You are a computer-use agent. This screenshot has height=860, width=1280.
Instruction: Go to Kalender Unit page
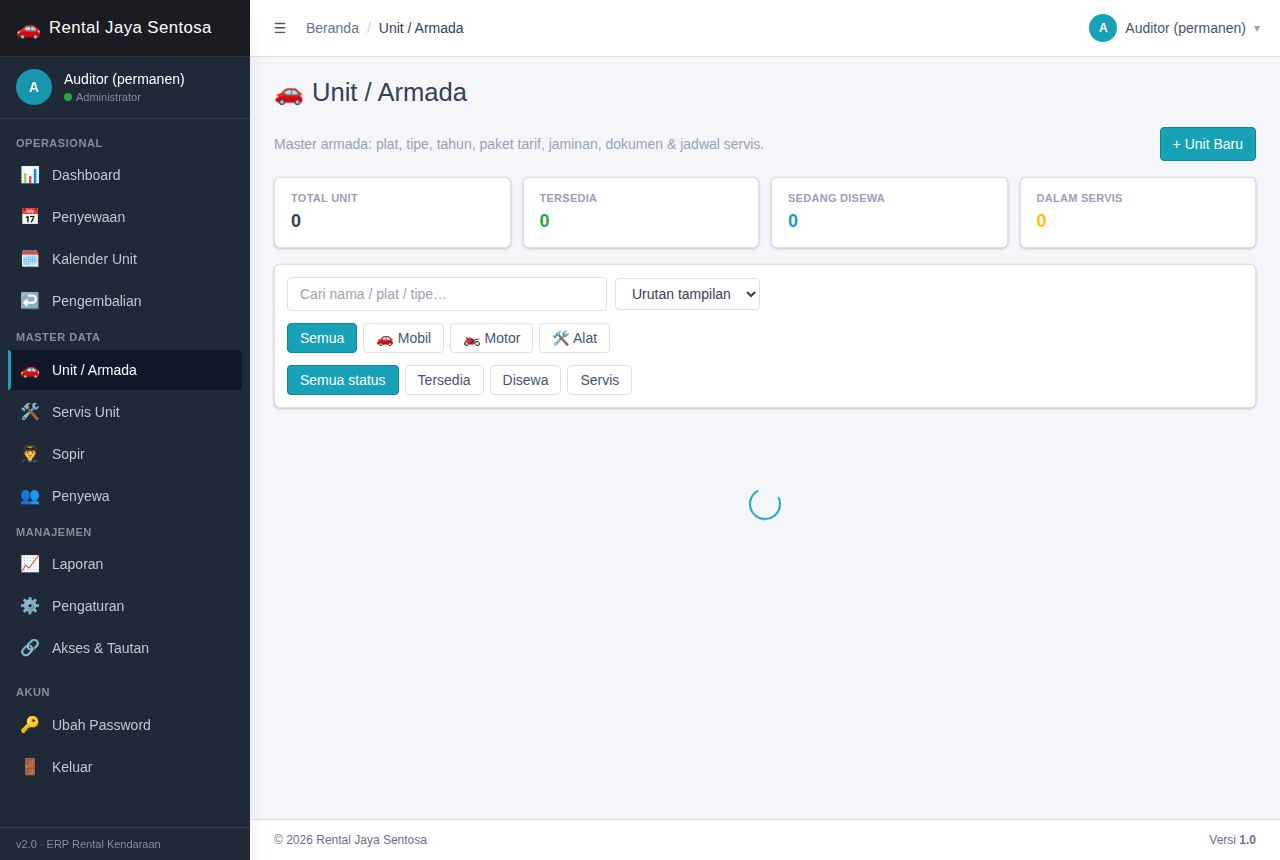point(125,259)
